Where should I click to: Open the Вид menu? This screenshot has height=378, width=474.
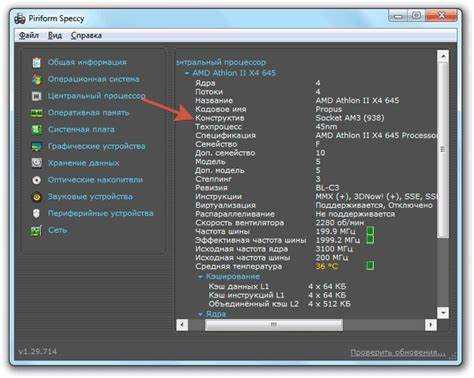55,35
